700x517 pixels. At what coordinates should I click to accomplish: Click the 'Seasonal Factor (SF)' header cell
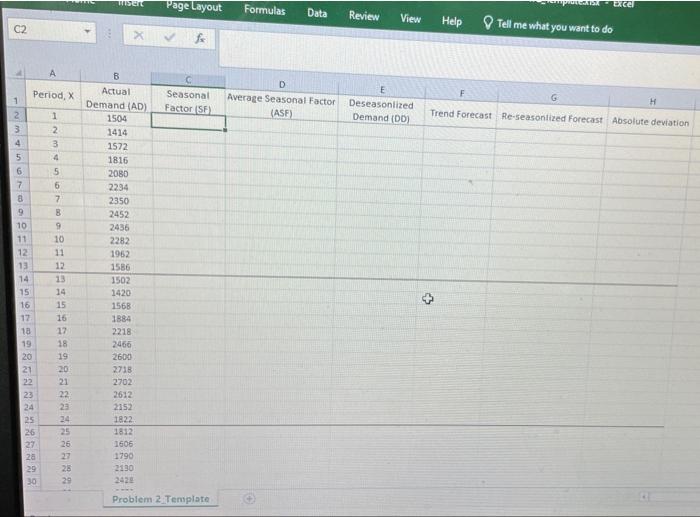(188, 101)
